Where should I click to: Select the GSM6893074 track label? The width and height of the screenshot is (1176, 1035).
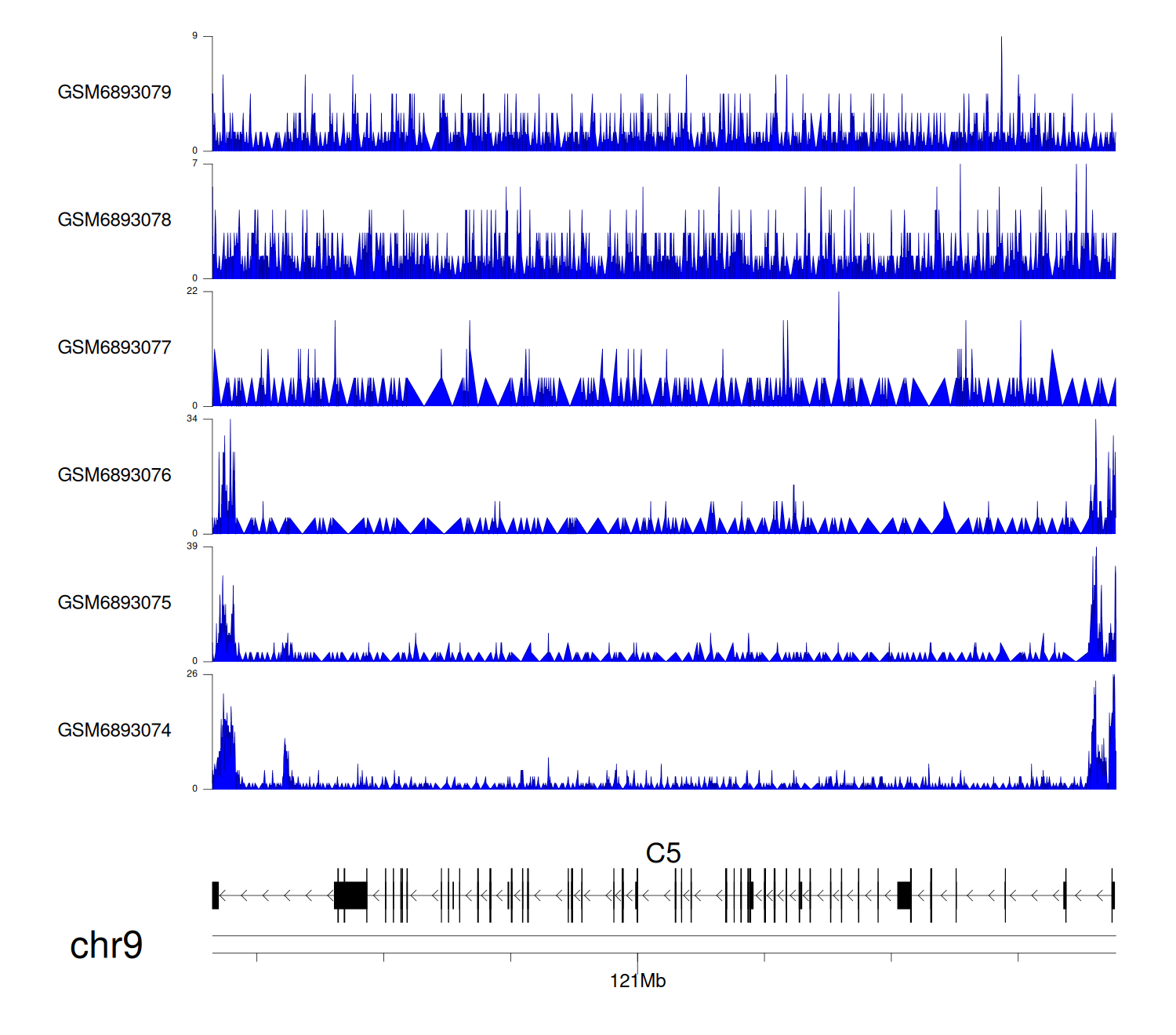click(114, 731)
